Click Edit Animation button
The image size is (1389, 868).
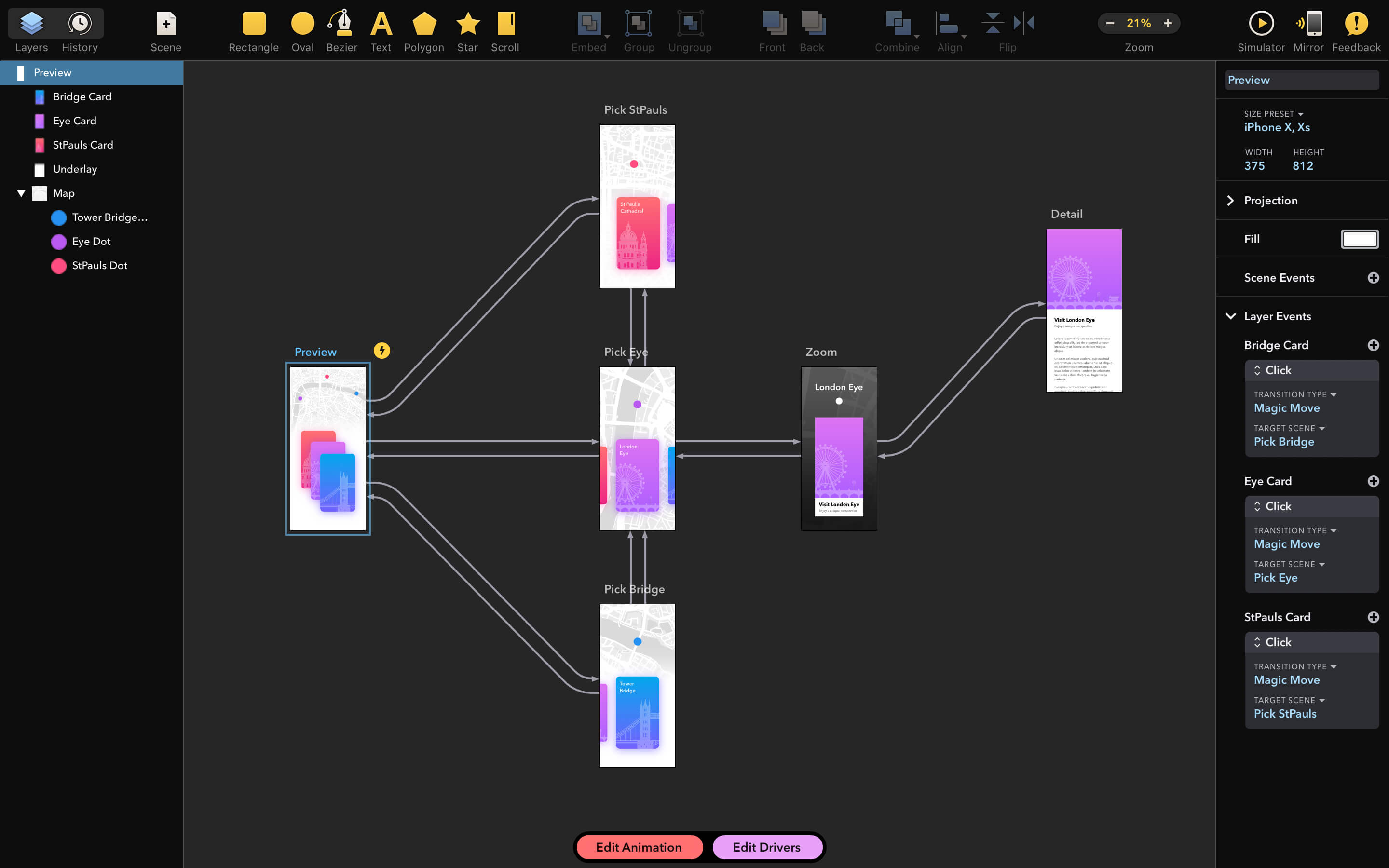[638, 847]
